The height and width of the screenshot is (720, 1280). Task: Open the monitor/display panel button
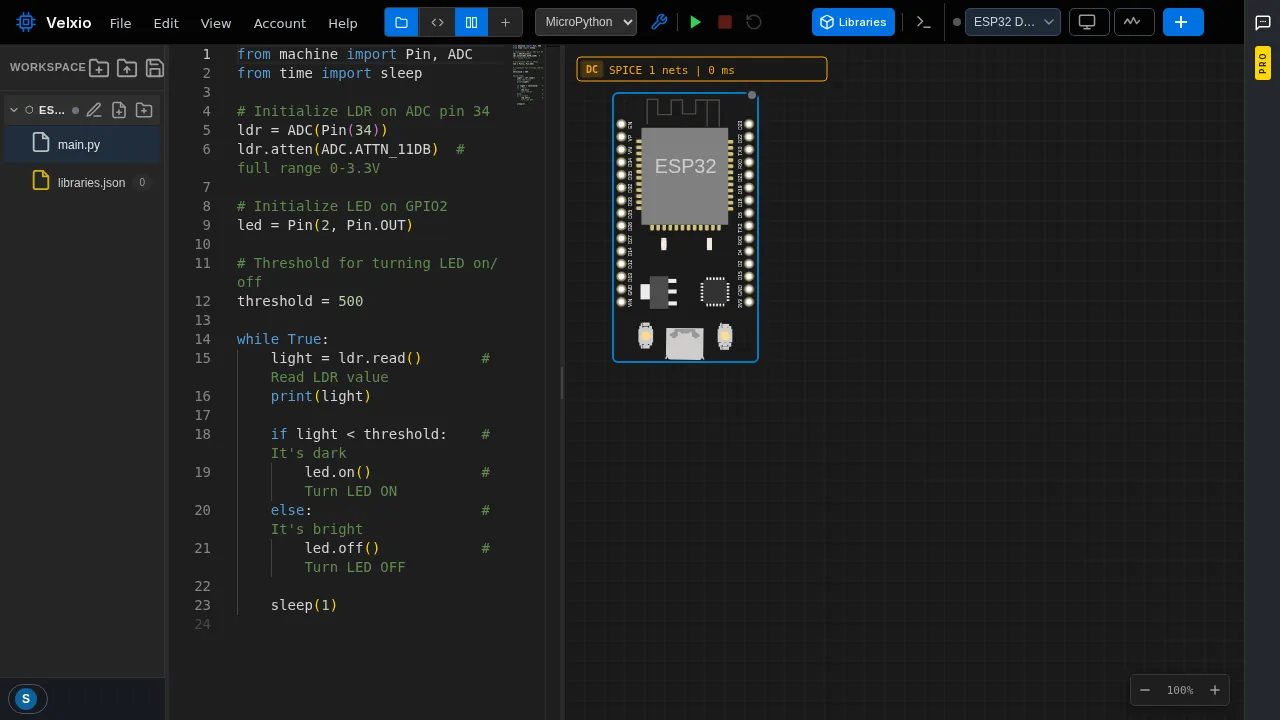click(x=1087, y=22)
